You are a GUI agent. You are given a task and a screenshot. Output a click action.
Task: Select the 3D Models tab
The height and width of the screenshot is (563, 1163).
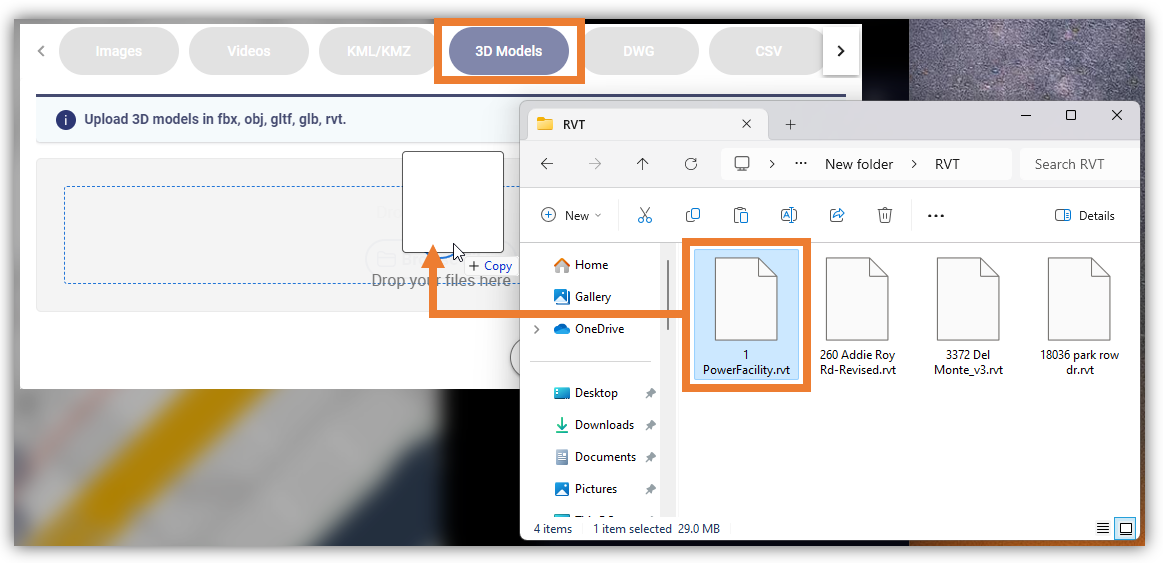[x=509, y=51]
